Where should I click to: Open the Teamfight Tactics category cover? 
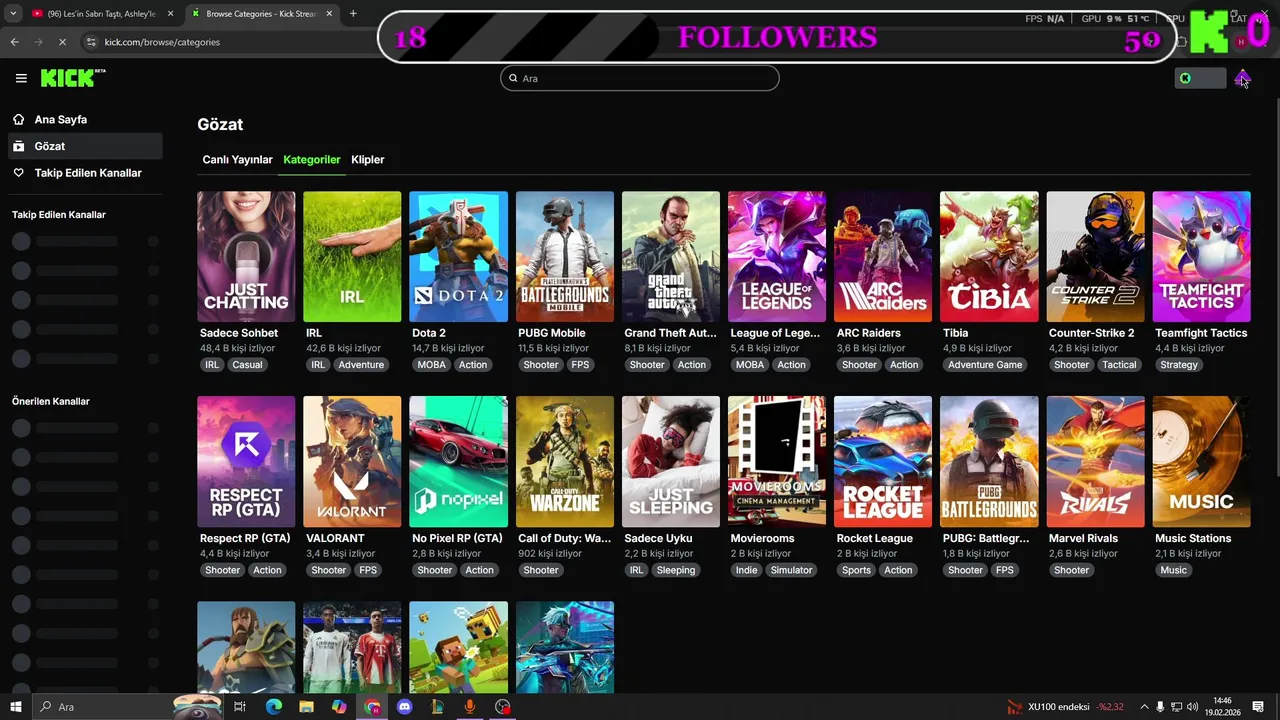click(1201, 257)
